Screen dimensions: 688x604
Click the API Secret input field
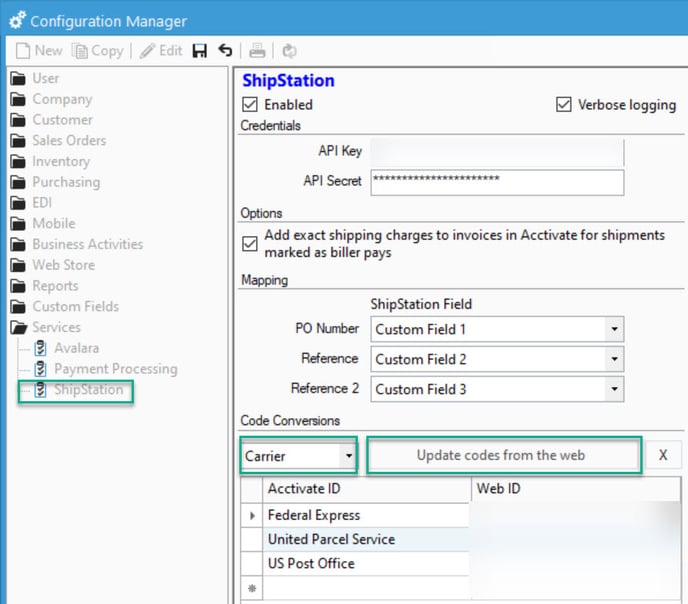(x=497, y=182)
